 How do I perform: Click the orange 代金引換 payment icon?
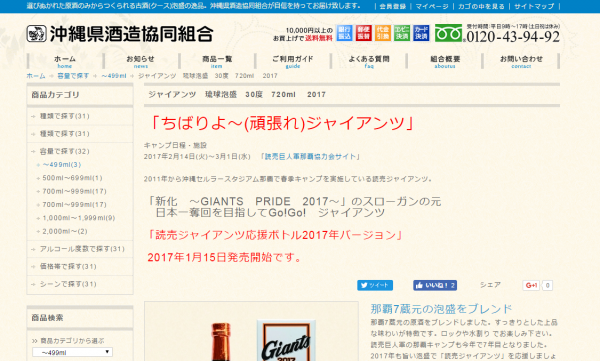tap(383, 33)
